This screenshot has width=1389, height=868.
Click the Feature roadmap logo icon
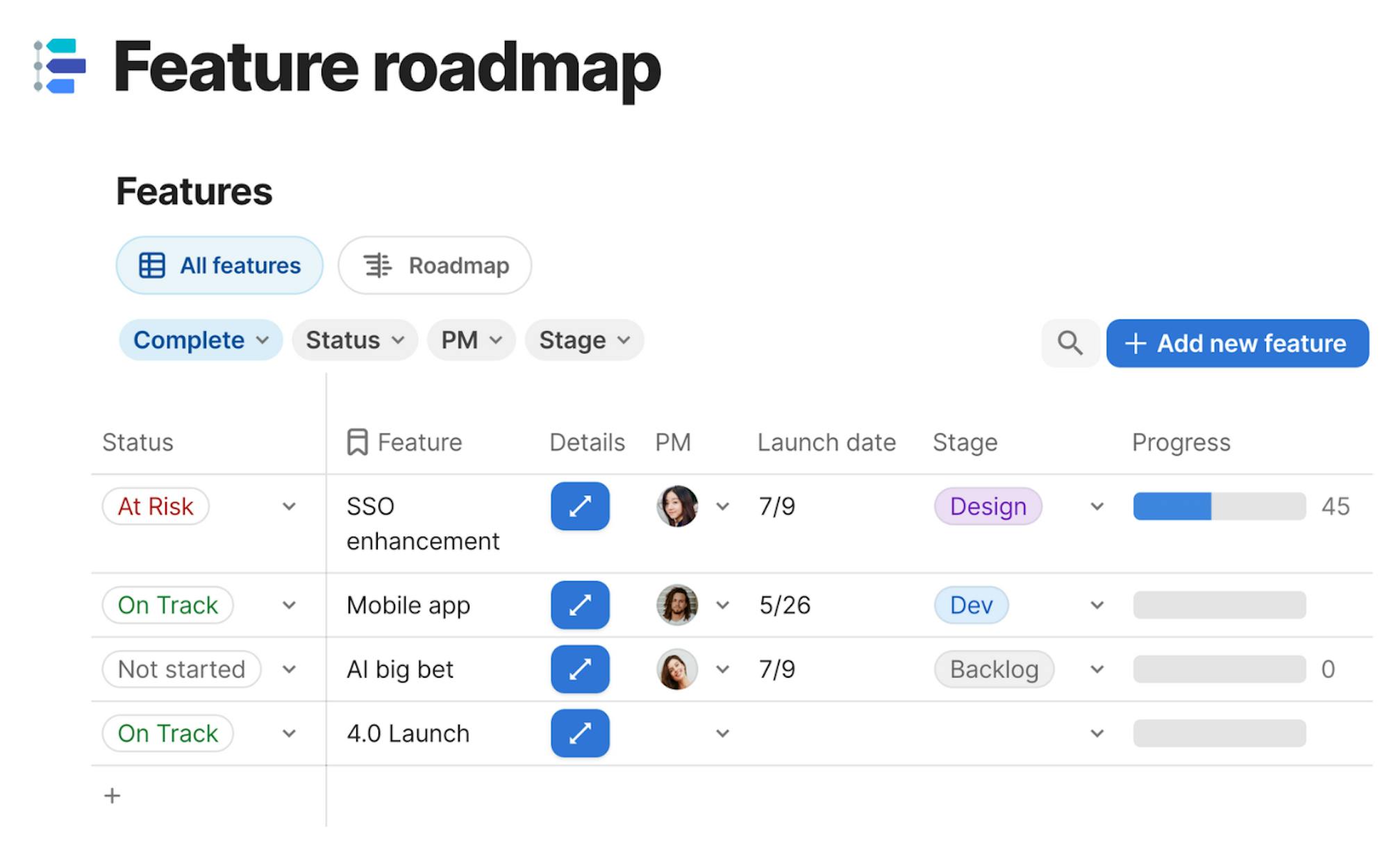point(60,67)
